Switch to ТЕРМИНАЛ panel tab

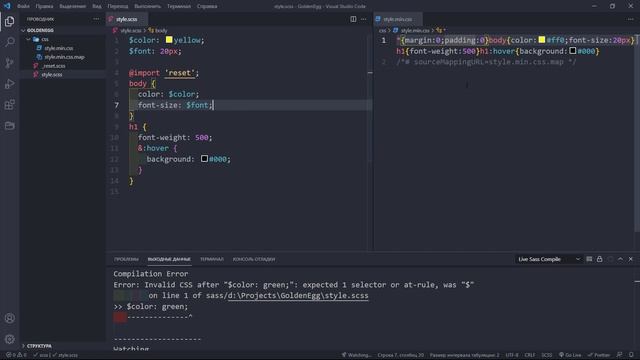[x=211, y=259]
